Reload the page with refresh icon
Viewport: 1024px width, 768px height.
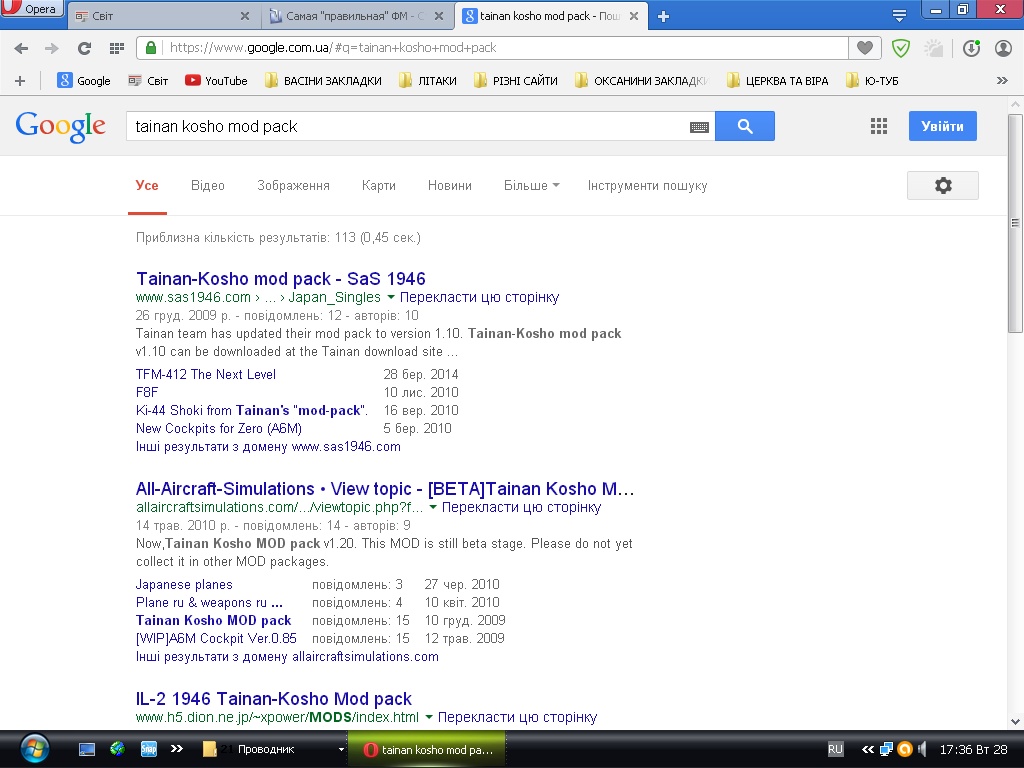tap(84, 48)
